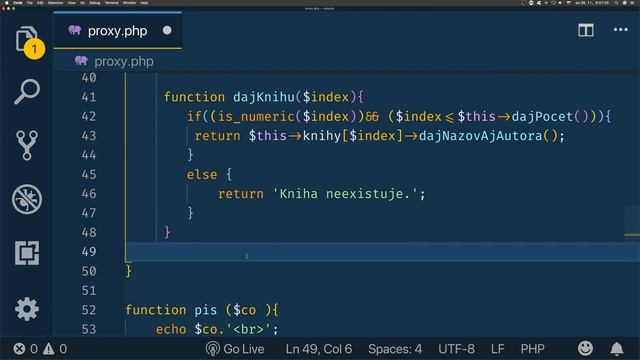Image resolution: width=640 pixels, height=360 pixels.
Task: Open Go to Line via Ln 49, Col 6
Action: 319,349
